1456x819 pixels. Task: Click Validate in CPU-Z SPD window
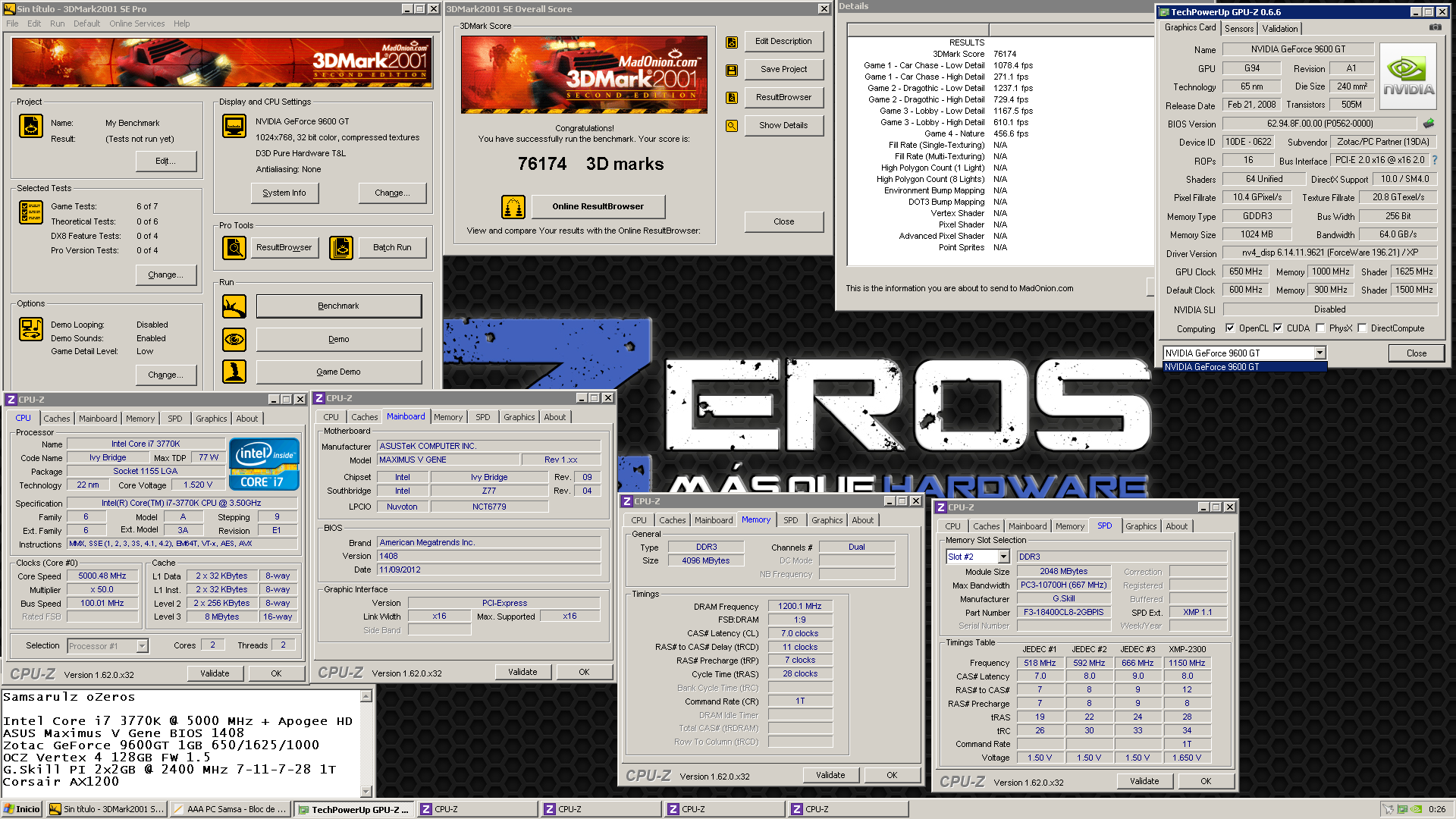(x=1144, y=781)
